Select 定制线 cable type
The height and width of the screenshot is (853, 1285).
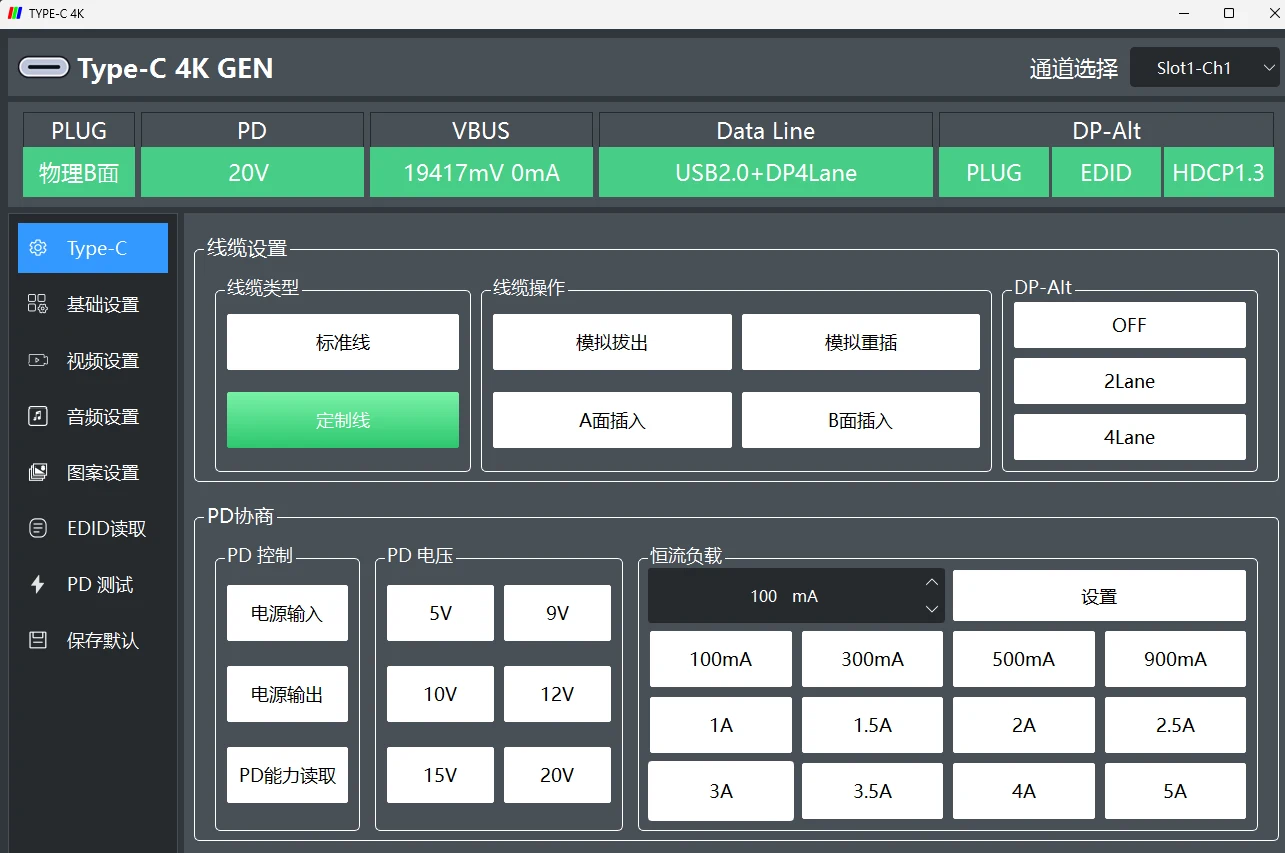[343, 420]
